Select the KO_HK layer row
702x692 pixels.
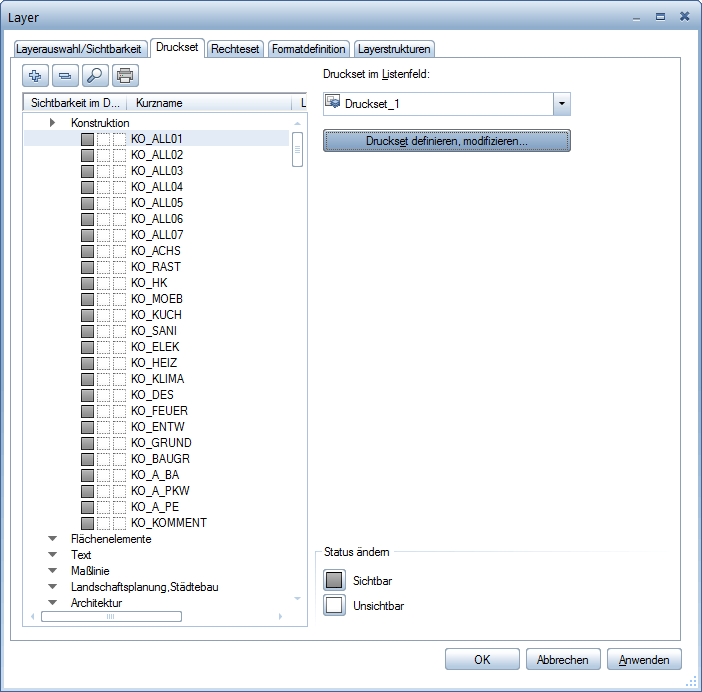(157, 283)
